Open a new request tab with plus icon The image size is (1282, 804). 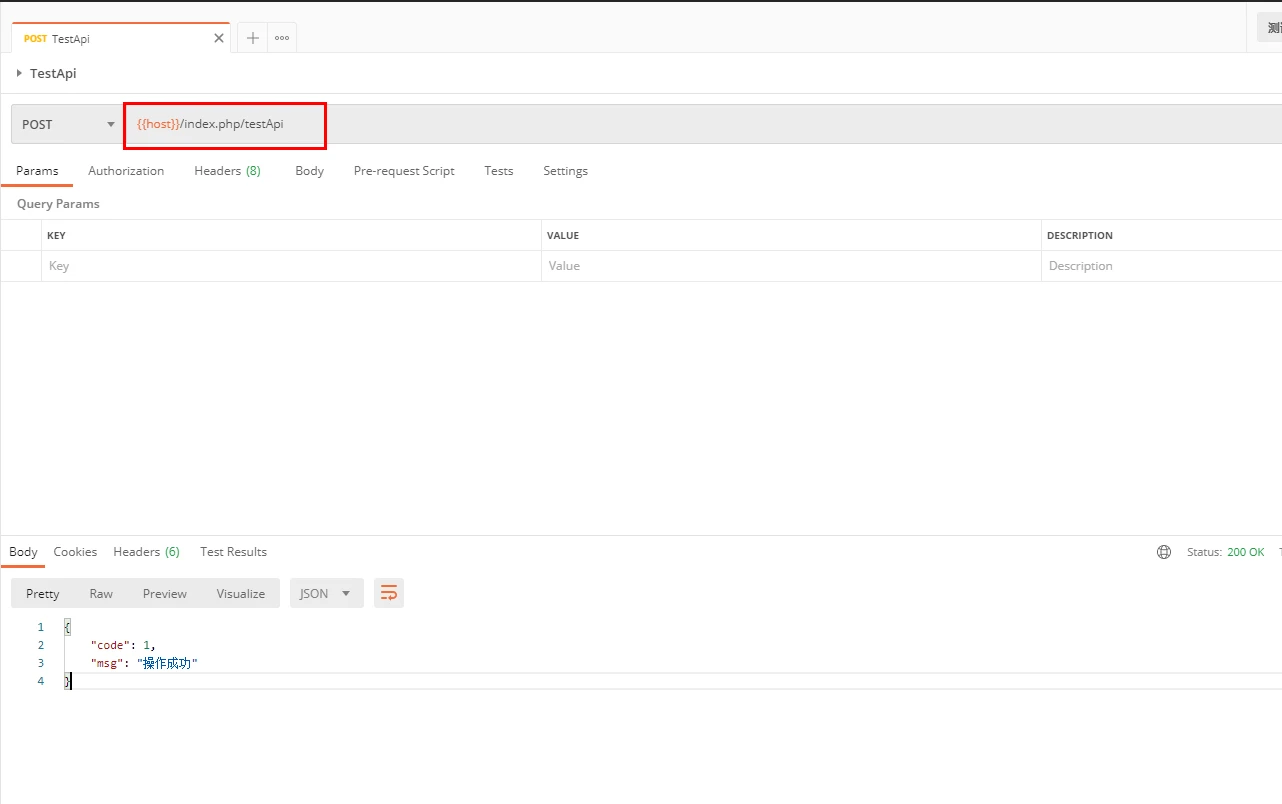click(x=253, y=38)
